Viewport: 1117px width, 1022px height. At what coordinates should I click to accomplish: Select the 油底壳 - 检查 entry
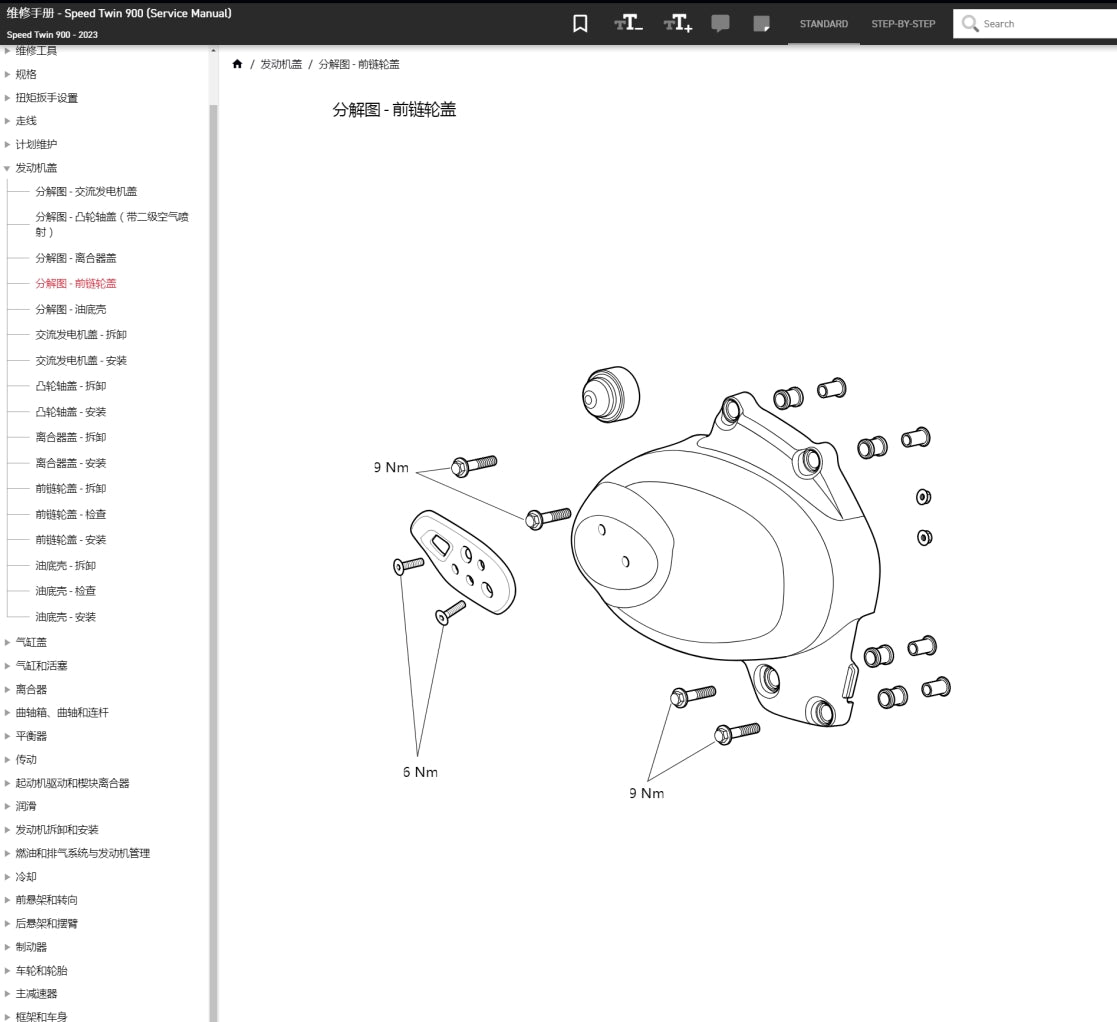click(x=63, y=591)
